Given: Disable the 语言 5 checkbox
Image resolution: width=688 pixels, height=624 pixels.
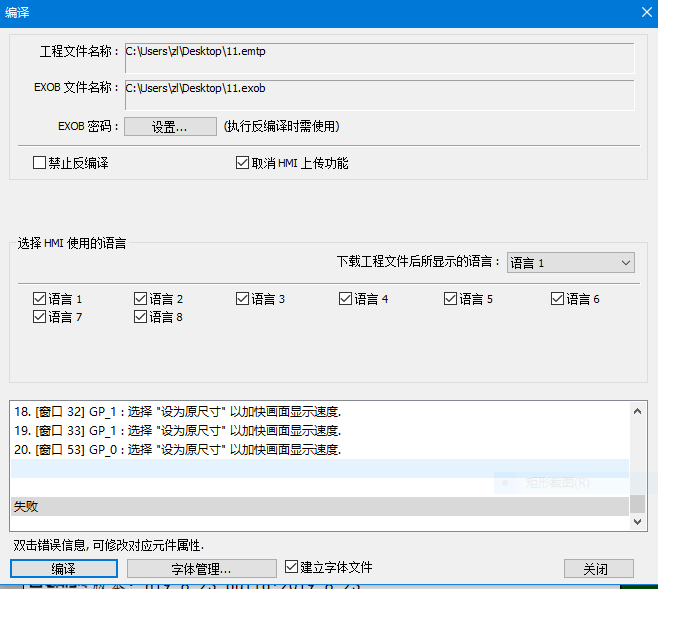Looking at the screenshot, I should (x=451, y=299).
